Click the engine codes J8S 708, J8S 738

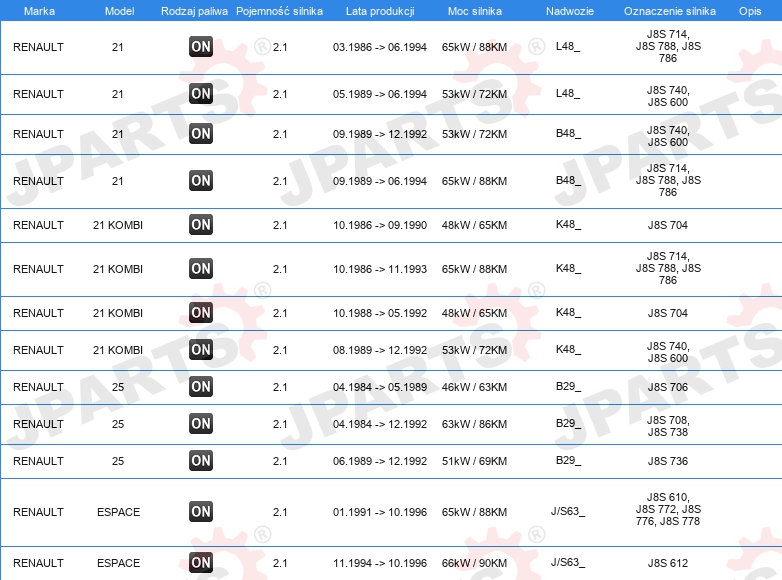click(x=668, y=426)
